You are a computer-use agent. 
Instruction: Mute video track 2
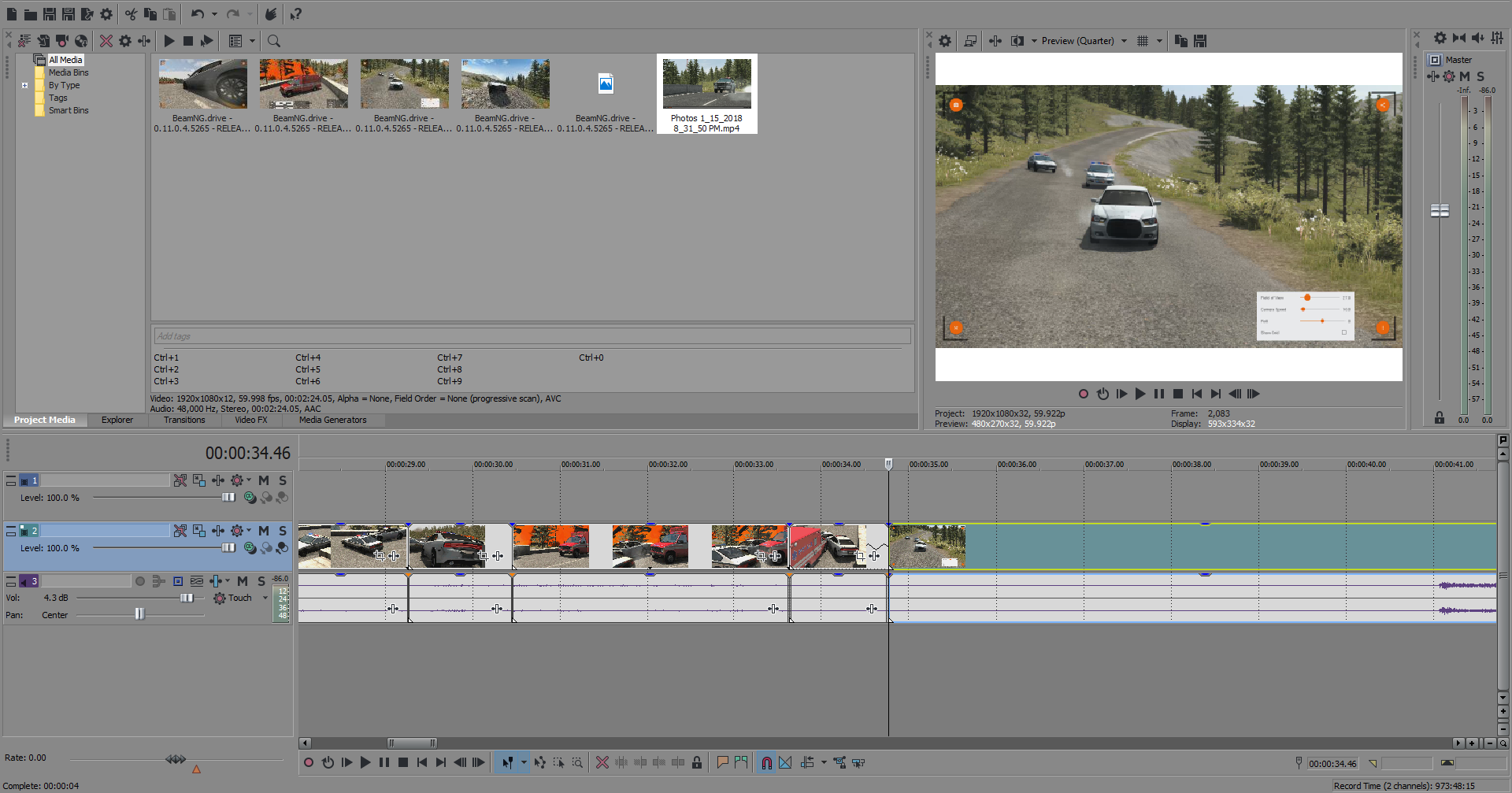click(x=264, y=531)
